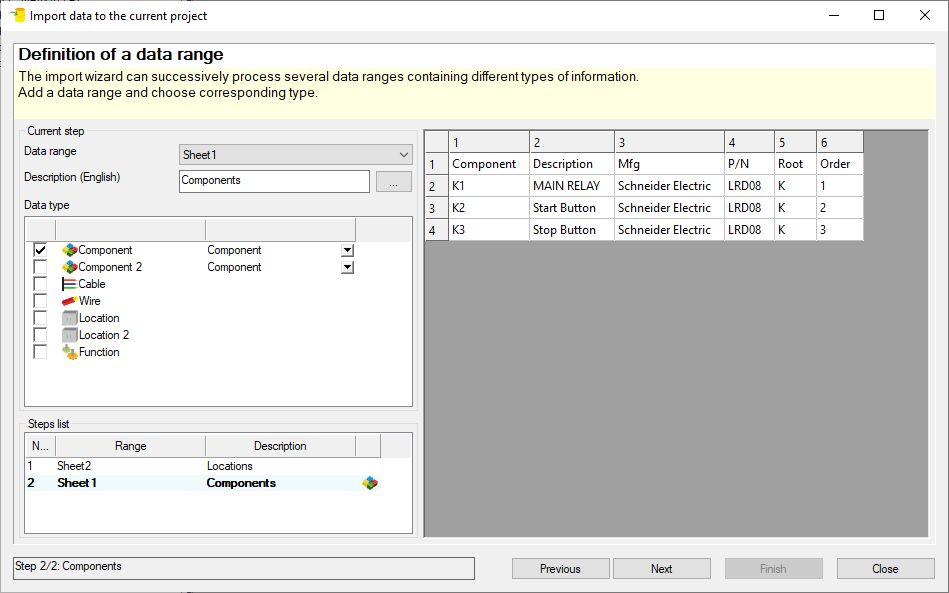Click the Stop Button cell
949x593 pixels.
coord(572,230)
